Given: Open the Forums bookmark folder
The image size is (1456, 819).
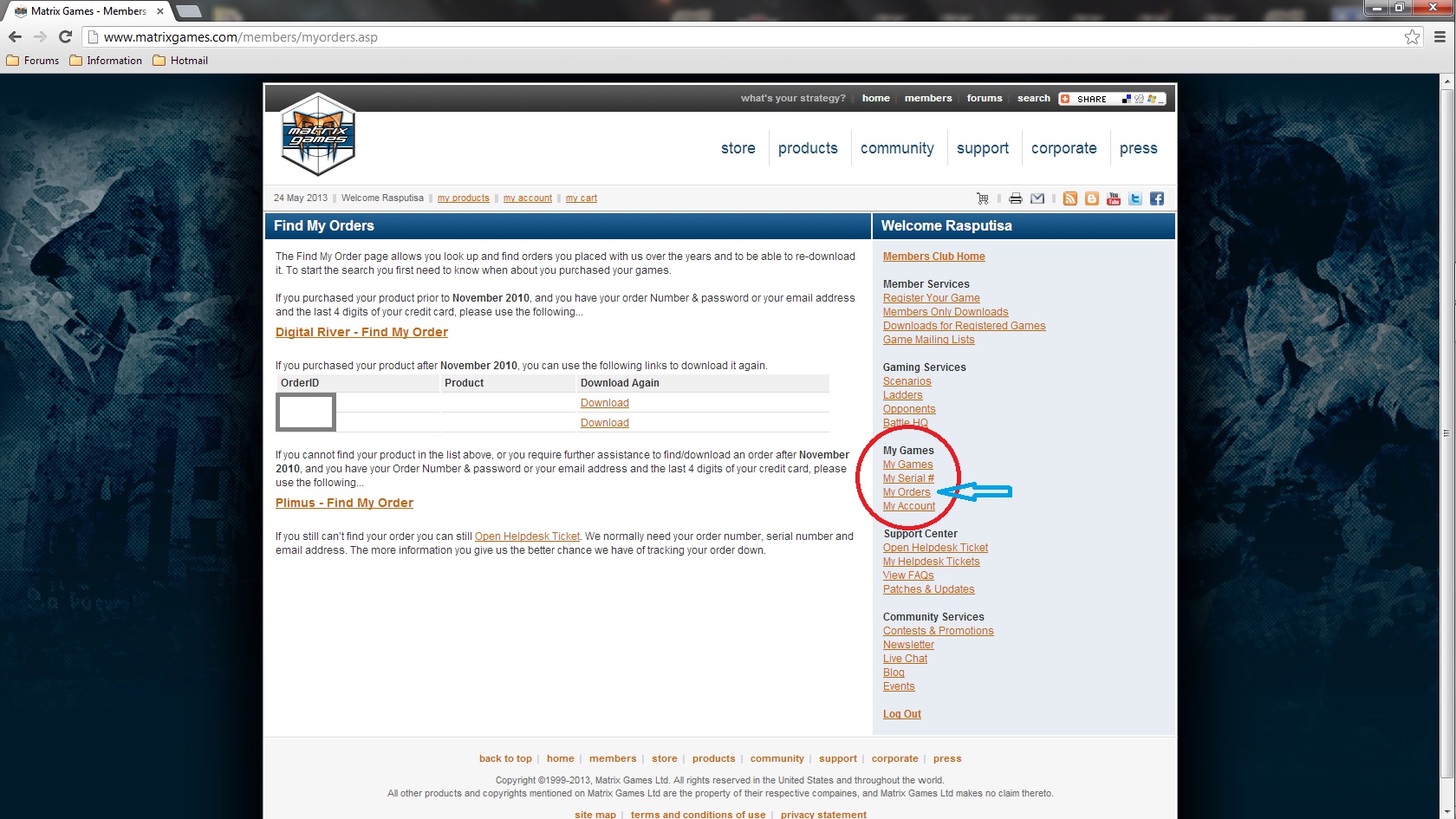Looking at the screenshot, I should tap(33, 61).
